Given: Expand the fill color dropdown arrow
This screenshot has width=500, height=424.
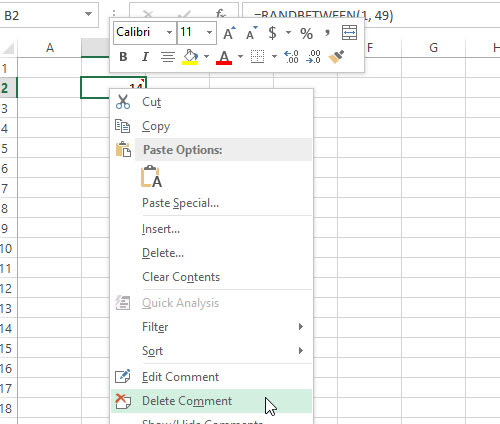Looking at the screenshot, I should pos(206,57).
